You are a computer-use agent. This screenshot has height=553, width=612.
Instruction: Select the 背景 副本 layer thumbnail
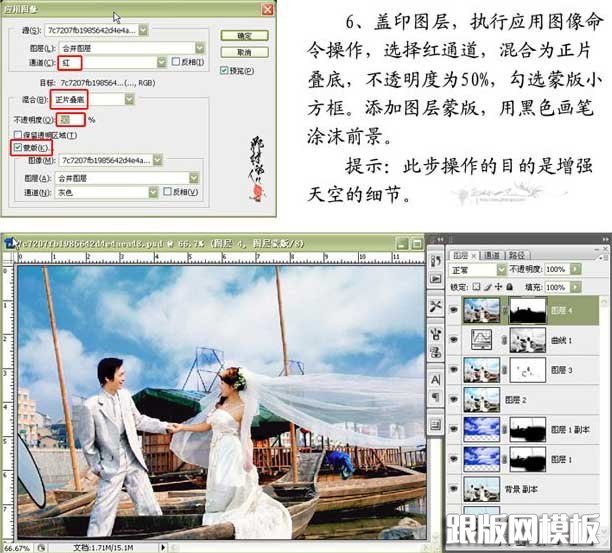tap(482, 489)
